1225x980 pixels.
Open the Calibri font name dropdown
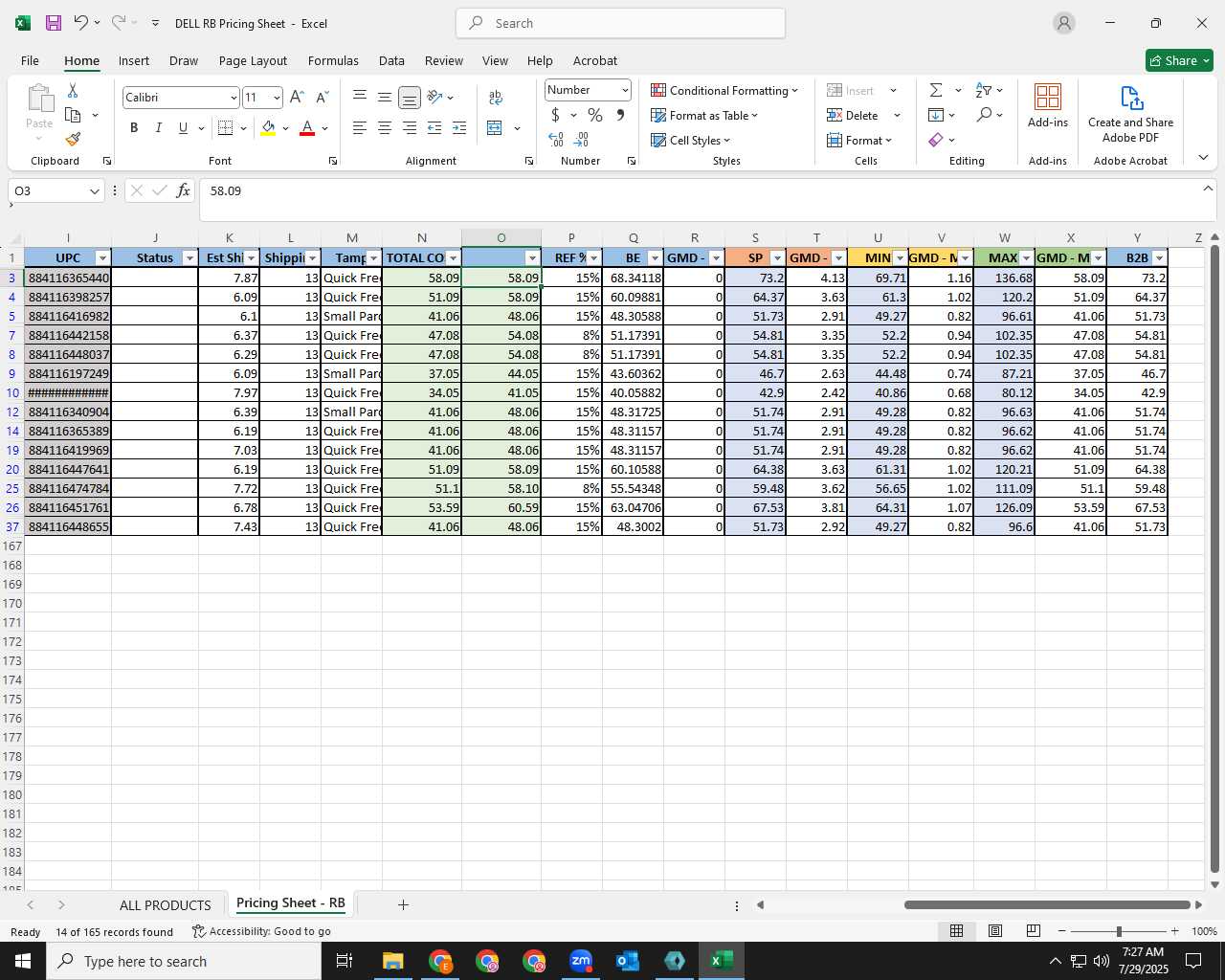coord(233,98)
